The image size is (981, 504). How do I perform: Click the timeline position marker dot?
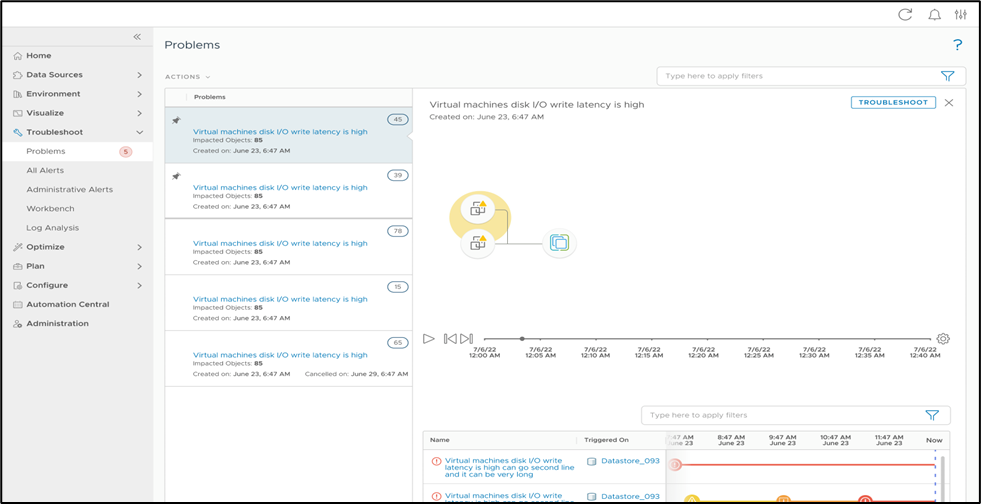tap(522, 339)
